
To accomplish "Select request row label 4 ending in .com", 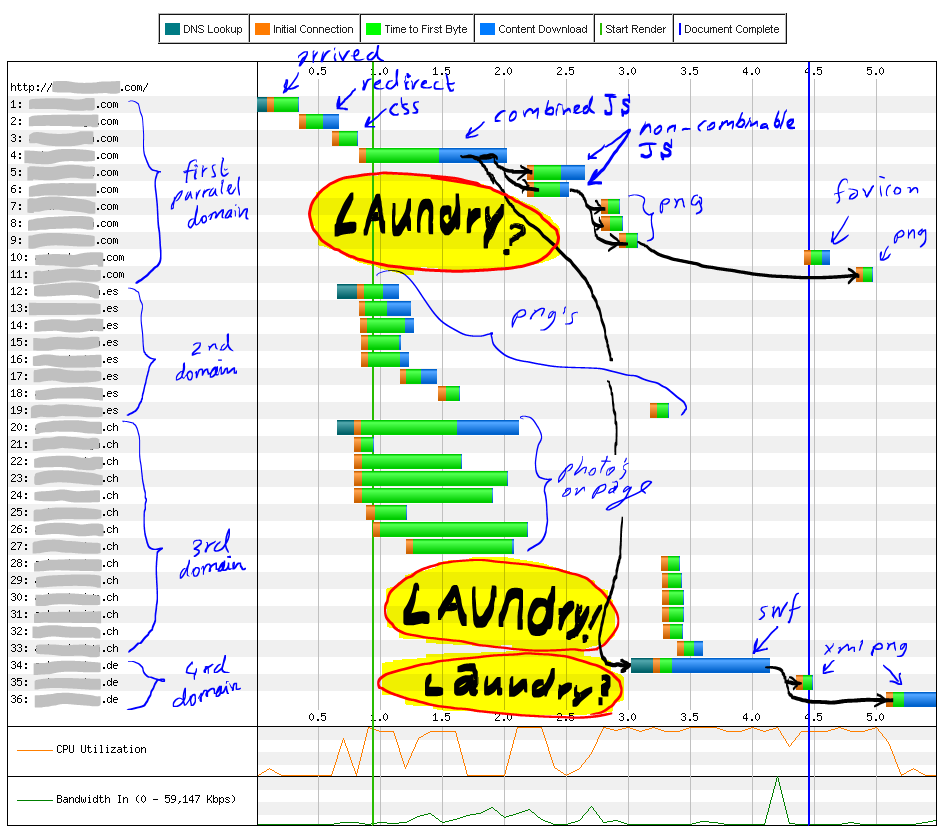I will tap(64, 155).
